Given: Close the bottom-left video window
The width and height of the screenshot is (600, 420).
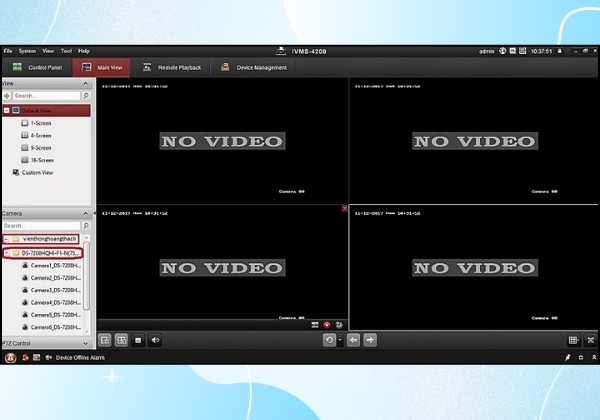Looking at the screenshot, I should point(344,208).
